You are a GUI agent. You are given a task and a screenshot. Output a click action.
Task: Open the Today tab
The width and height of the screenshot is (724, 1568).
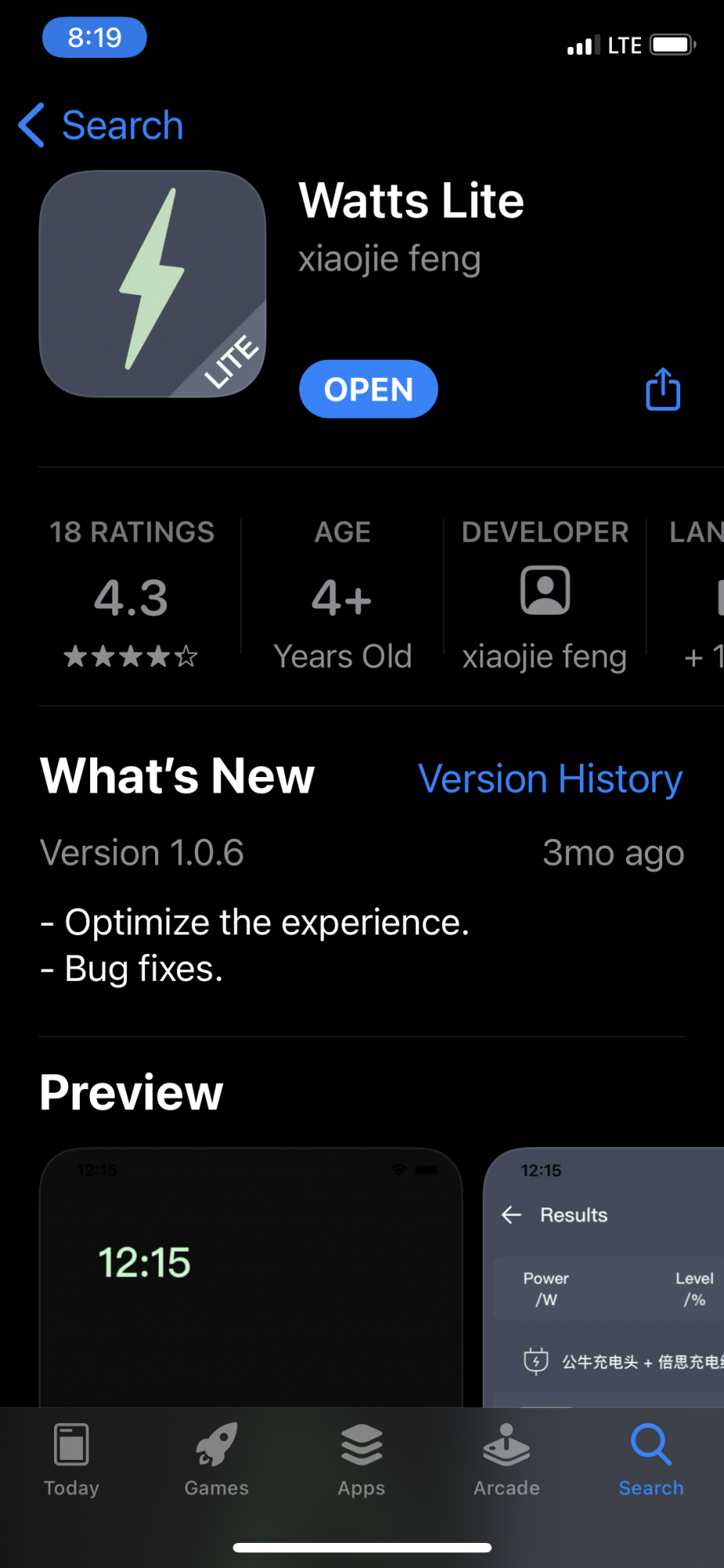(x=71, y=1461)
